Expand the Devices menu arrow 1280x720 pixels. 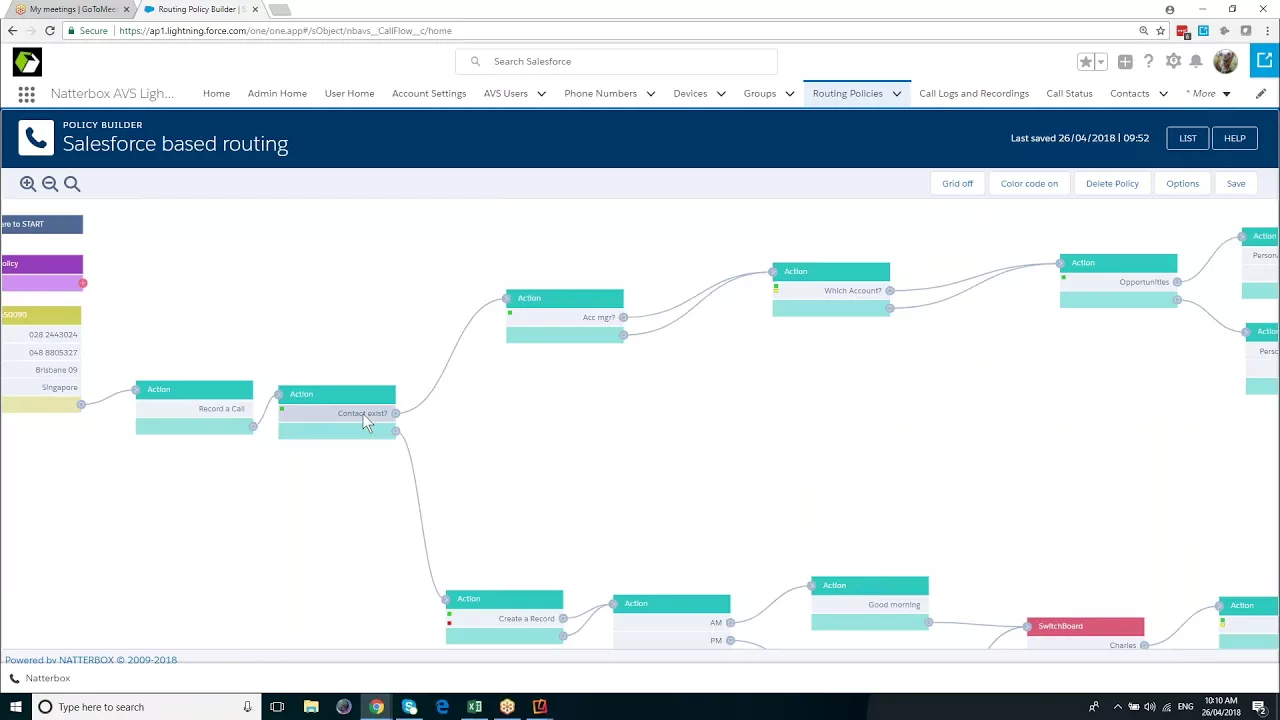[720, 94]
